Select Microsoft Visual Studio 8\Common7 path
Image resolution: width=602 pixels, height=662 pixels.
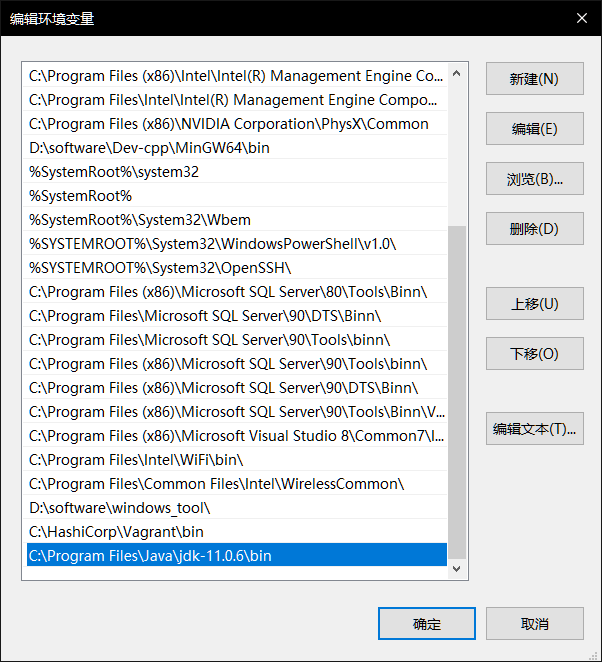(237, 436)
